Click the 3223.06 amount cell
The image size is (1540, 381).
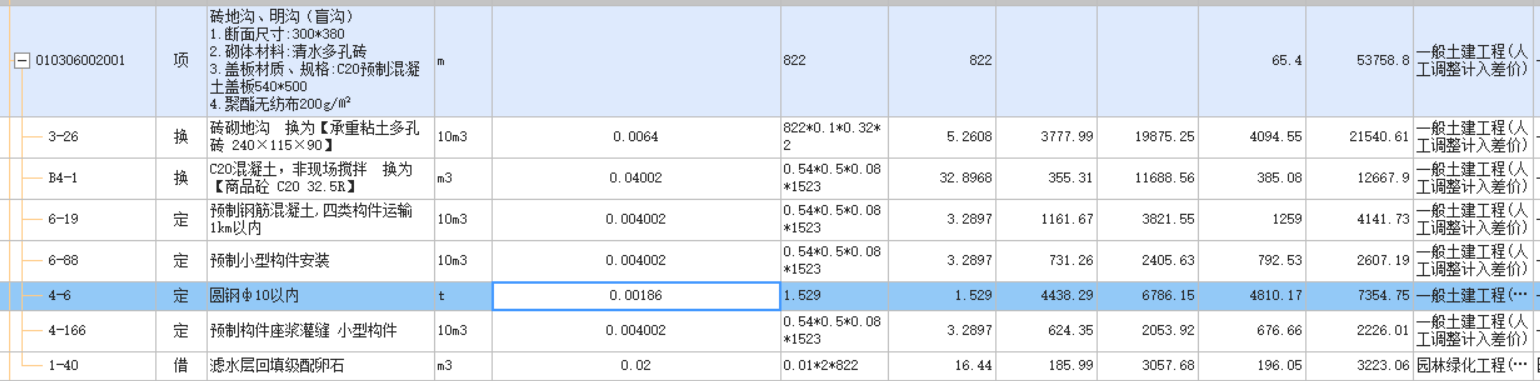[1360, 366]
